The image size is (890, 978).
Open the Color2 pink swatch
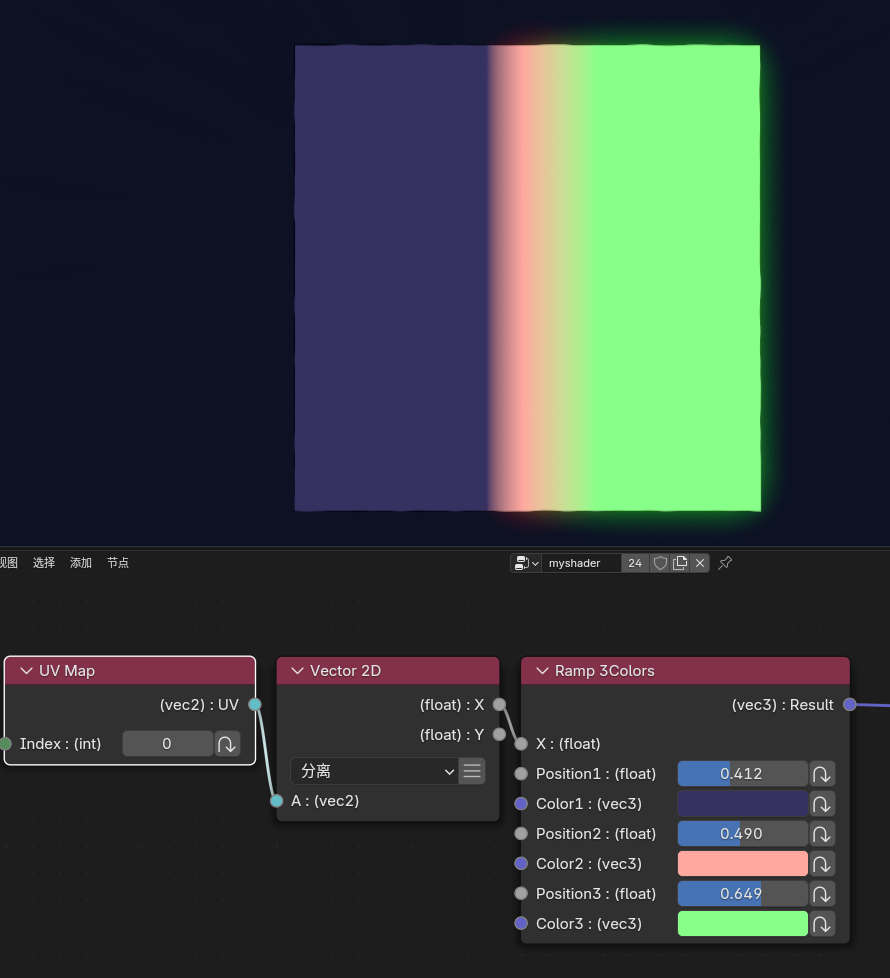(x=742, y=864)
